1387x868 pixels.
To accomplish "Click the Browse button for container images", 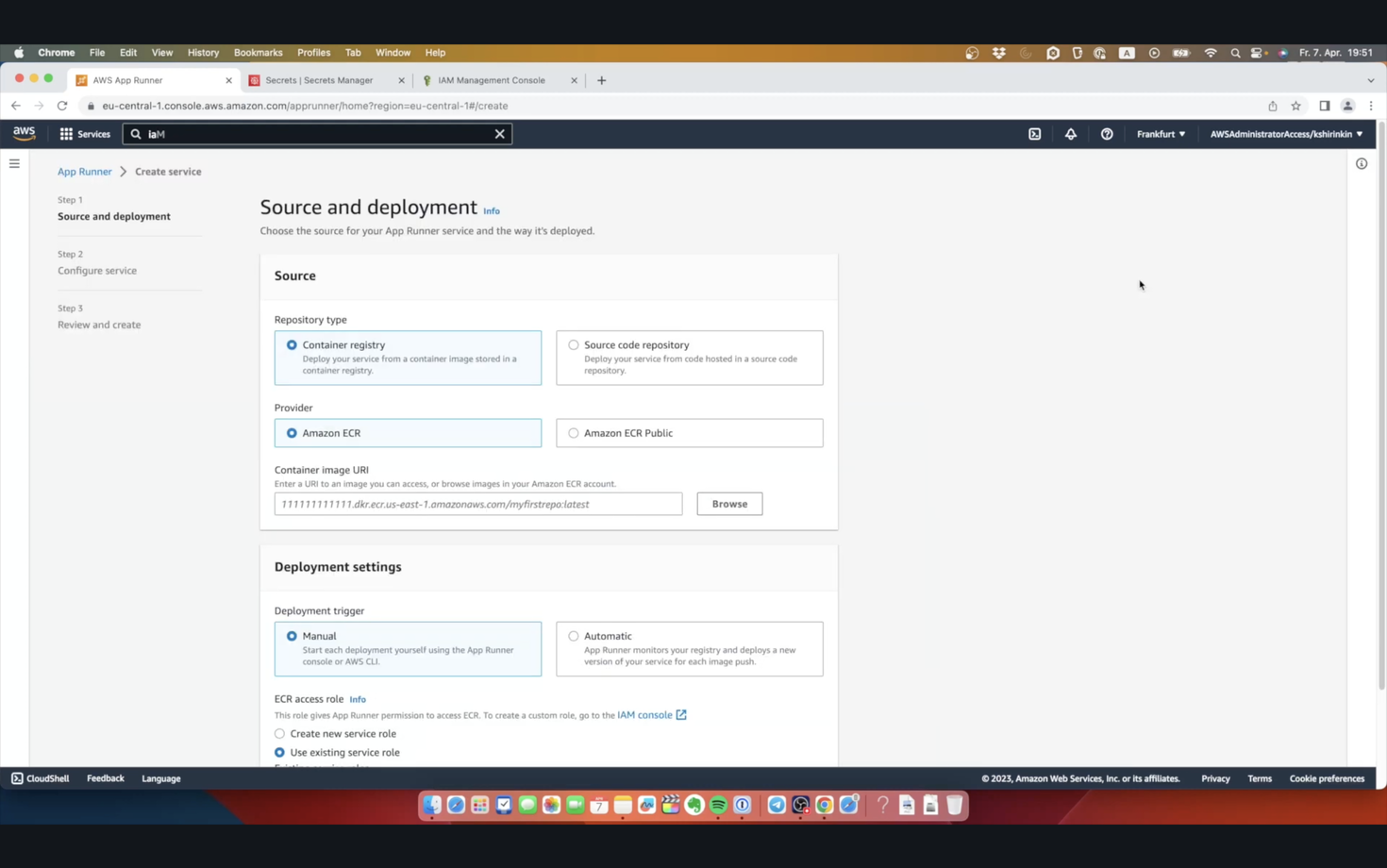I will (x=729, y=504).
